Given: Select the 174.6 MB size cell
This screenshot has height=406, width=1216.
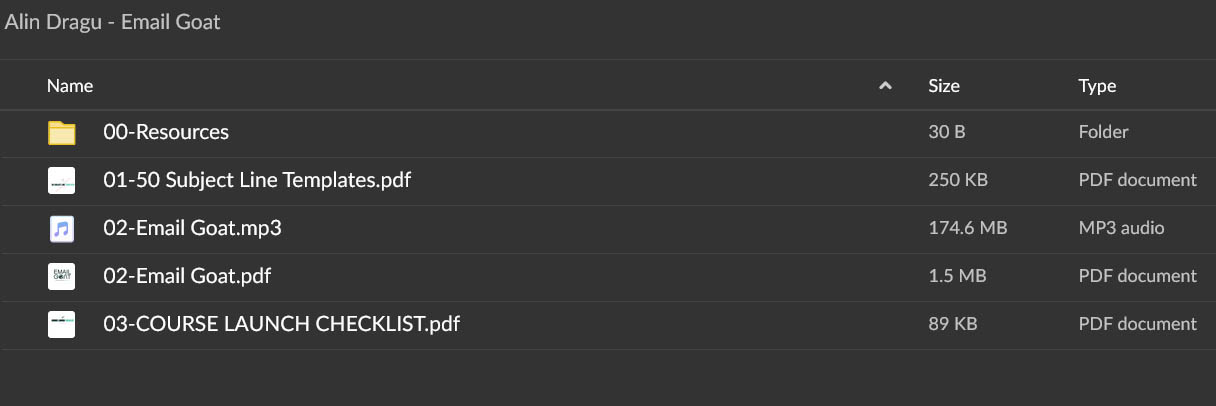Looking at the screenshot, I should coord(967,228).
